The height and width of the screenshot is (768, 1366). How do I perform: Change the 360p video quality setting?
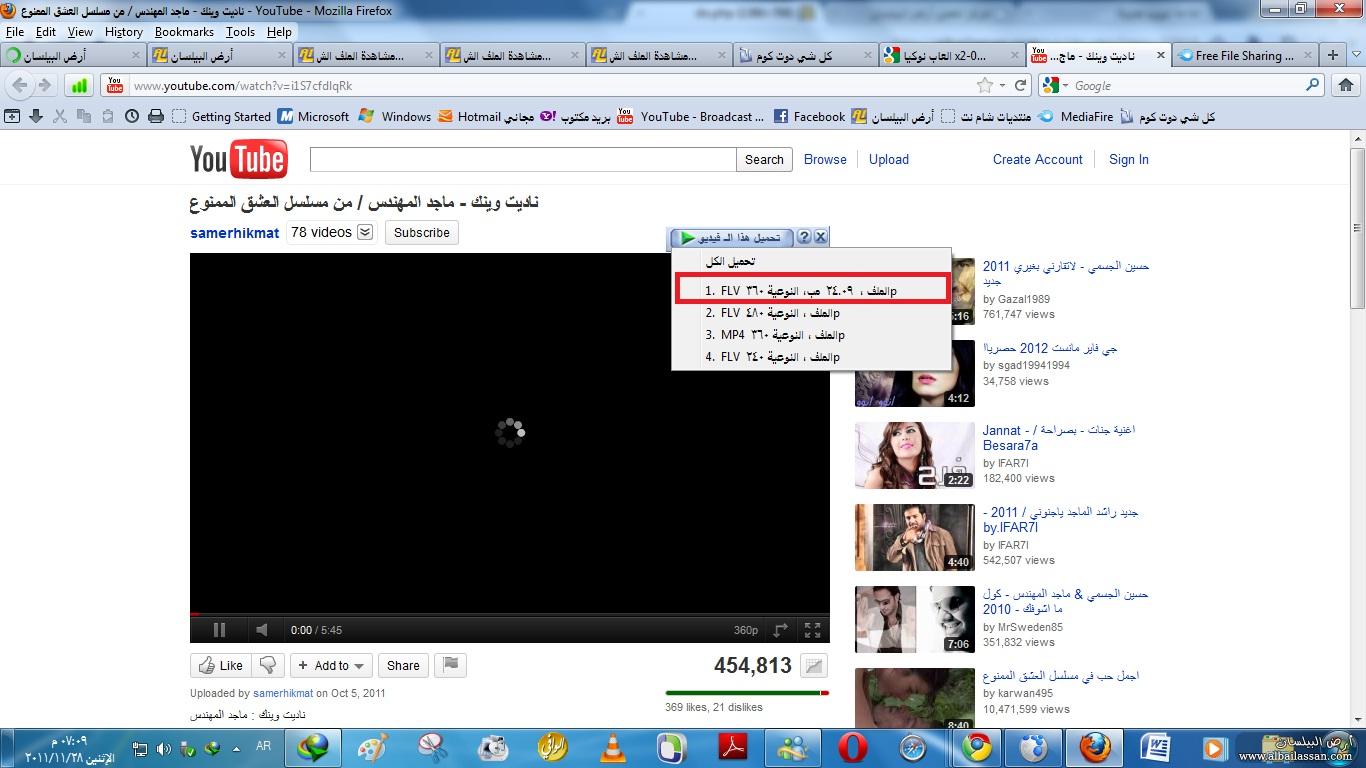[746, 630]
